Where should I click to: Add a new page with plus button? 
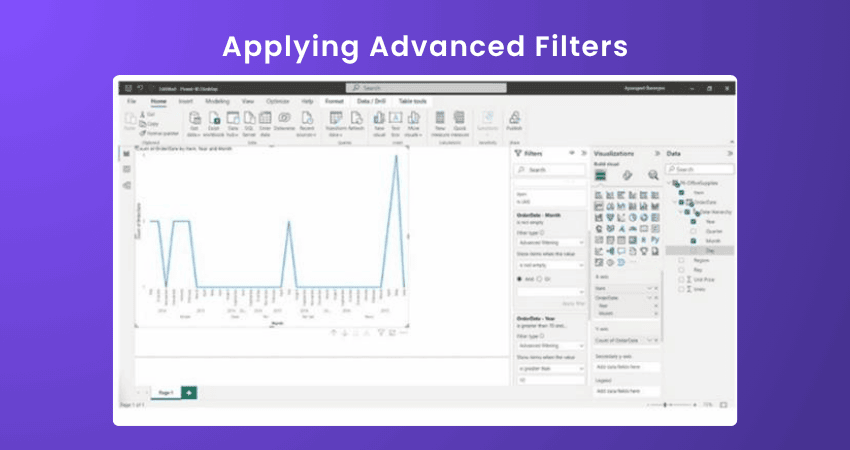coord(189,392)
